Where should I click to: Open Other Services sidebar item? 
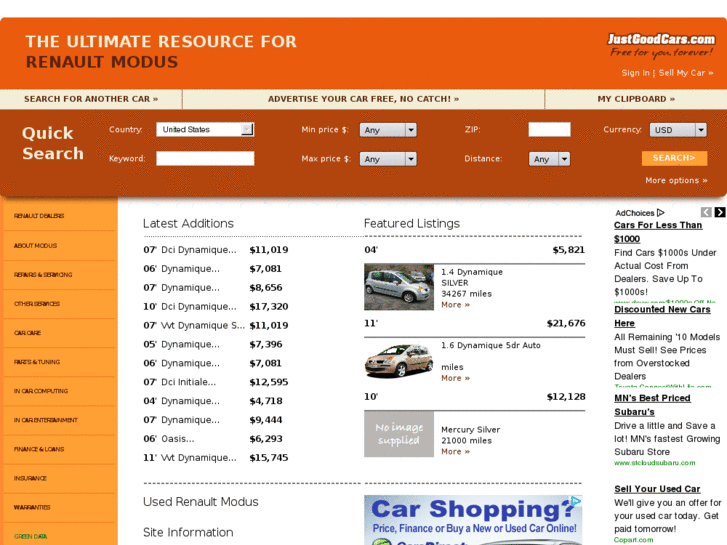[x=37, y=304]
